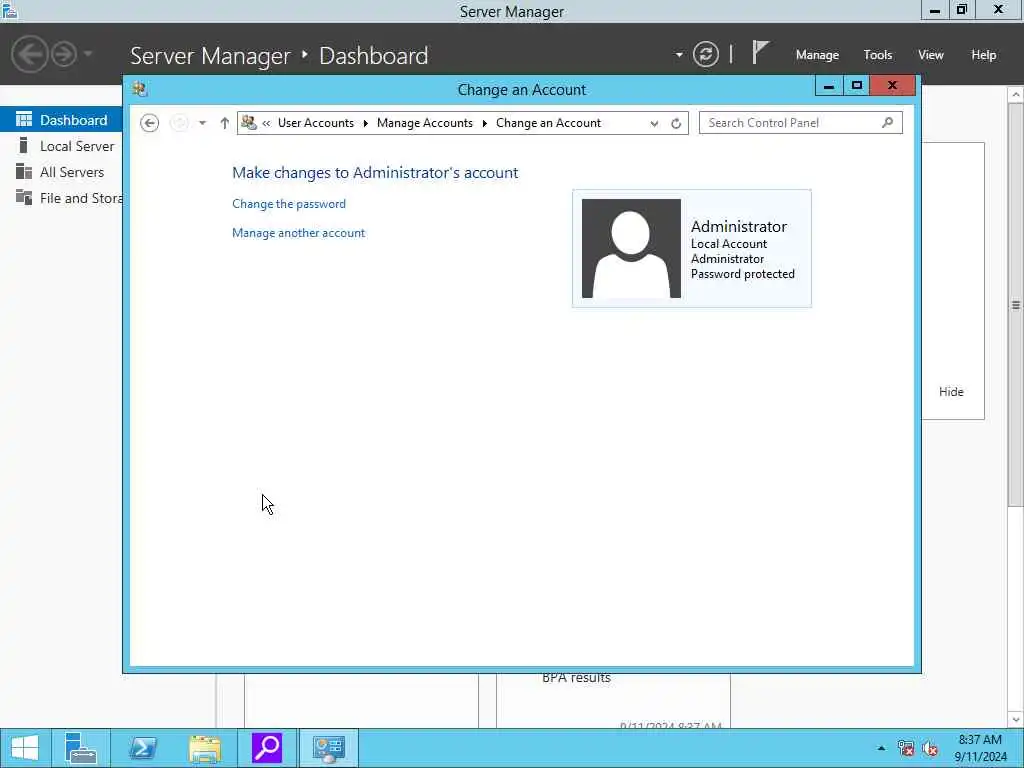
Task: Select Dashboard in Server Manager sidebar
Action: (61, 120)
